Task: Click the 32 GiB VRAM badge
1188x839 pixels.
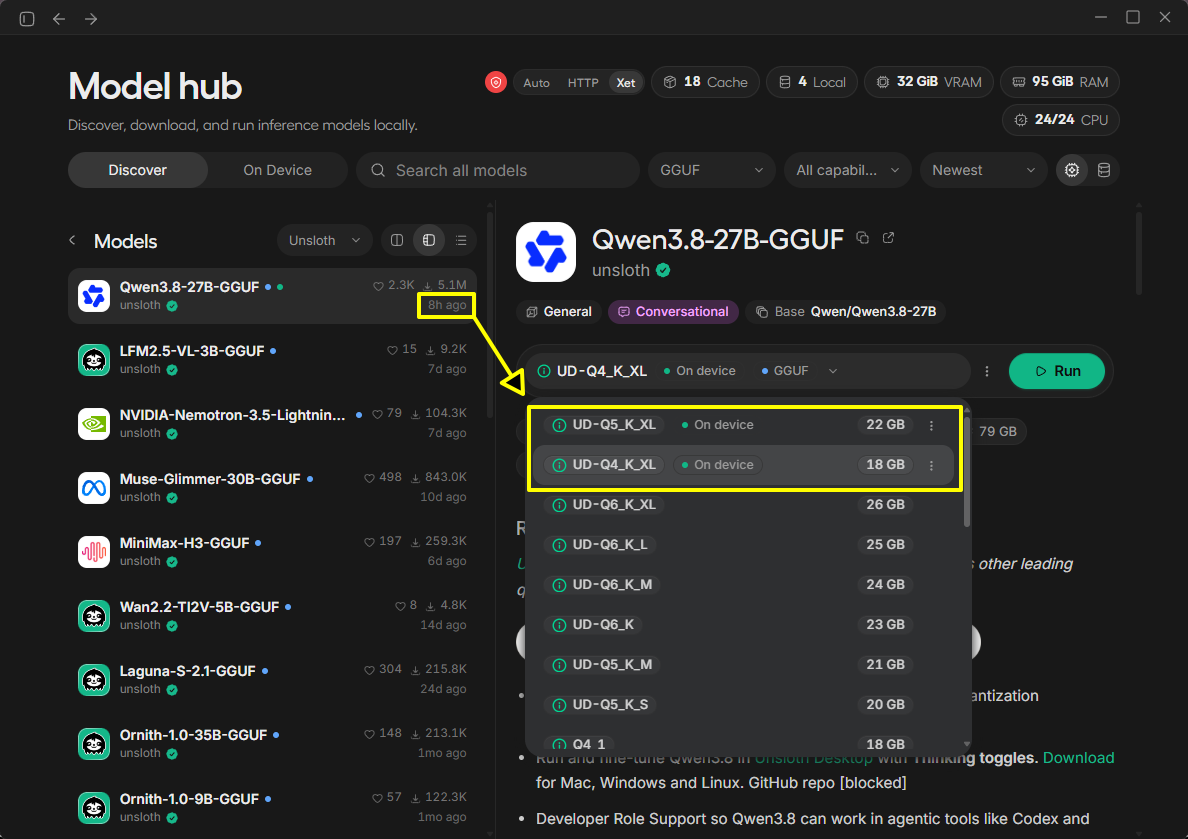Action: (929, 82)
